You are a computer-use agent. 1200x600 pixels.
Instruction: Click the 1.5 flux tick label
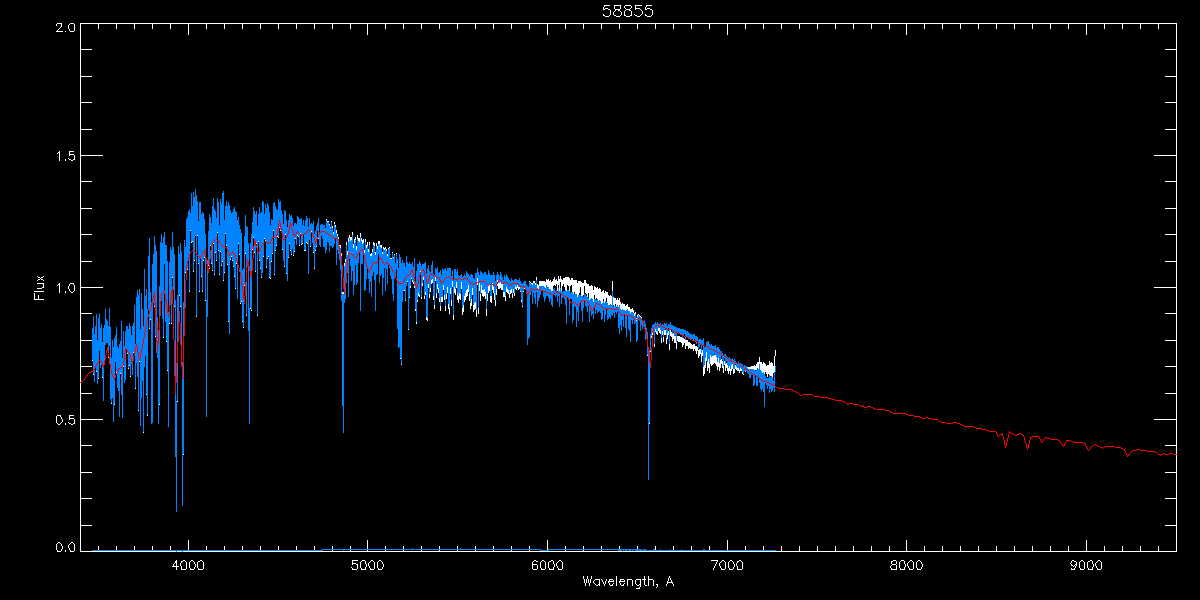(66, 156)
